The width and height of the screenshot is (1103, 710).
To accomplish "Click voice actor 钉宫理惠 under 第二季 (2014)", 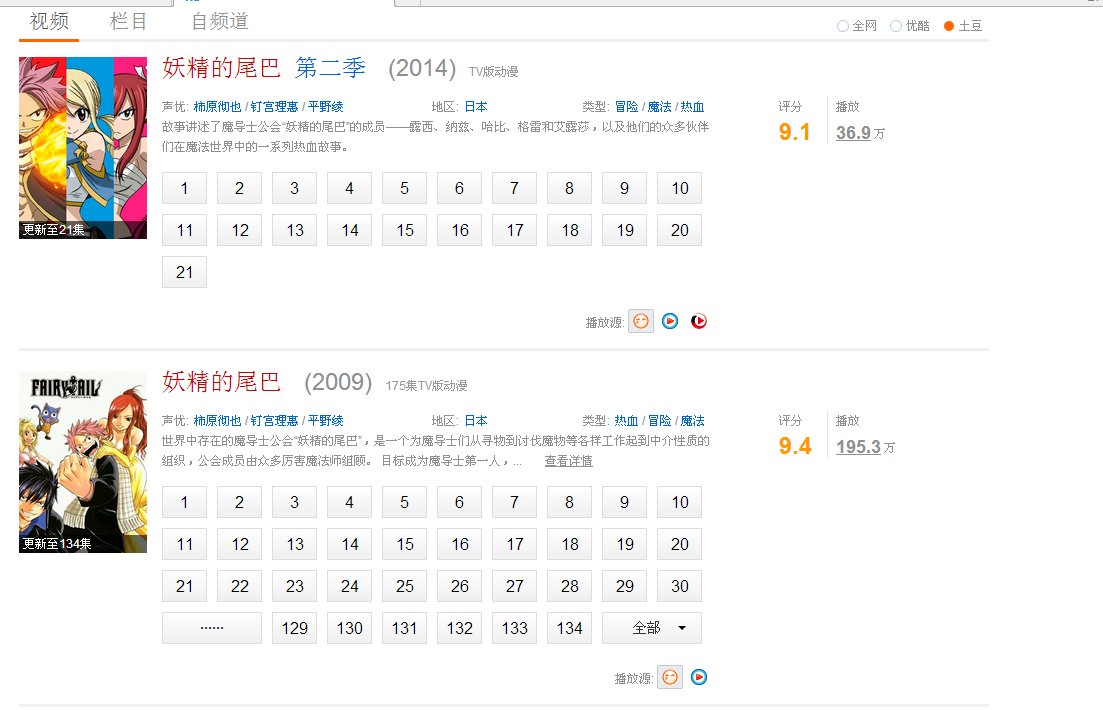I will 274,107.
